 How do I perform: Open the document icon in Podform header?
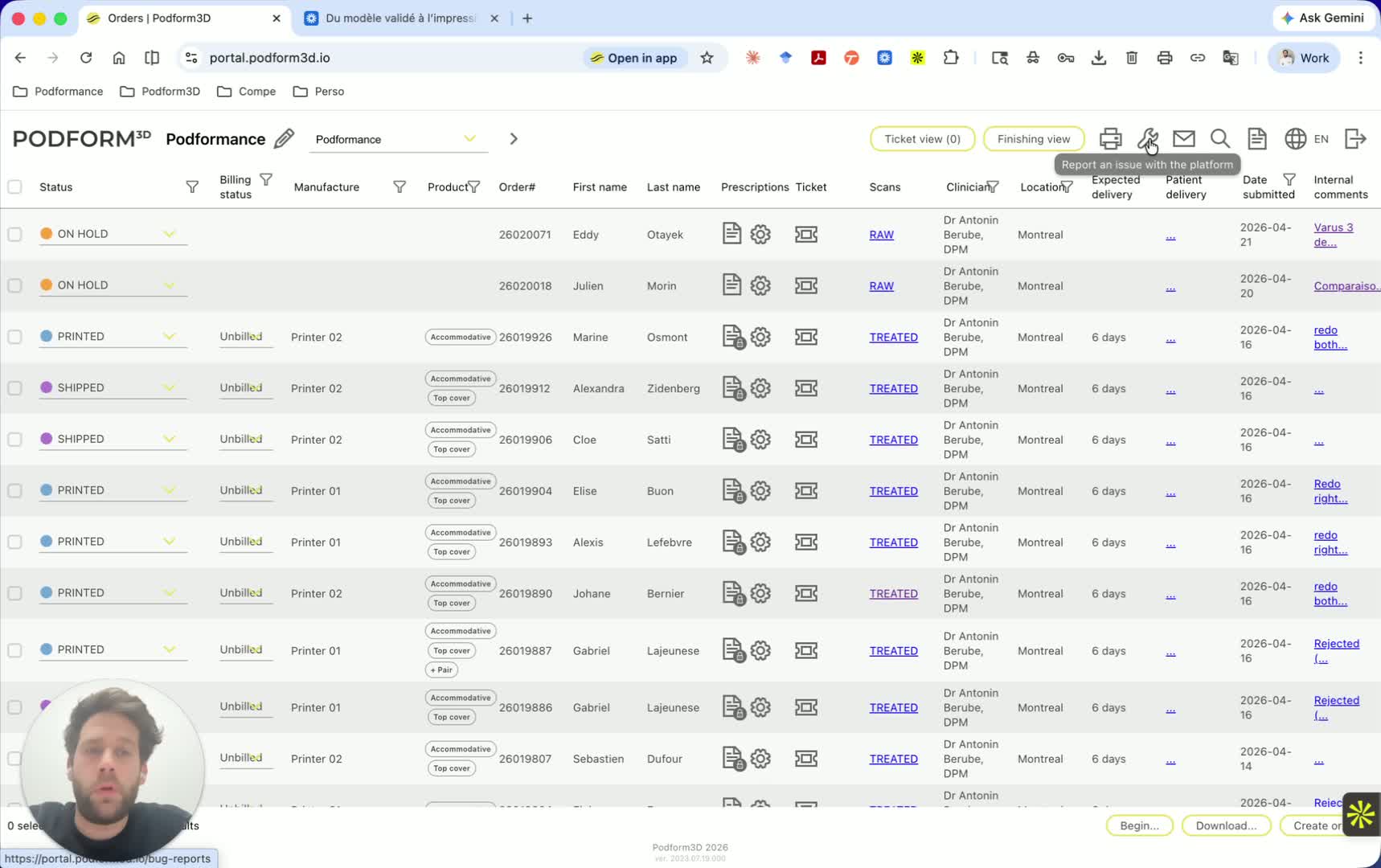click(1257, 139)
